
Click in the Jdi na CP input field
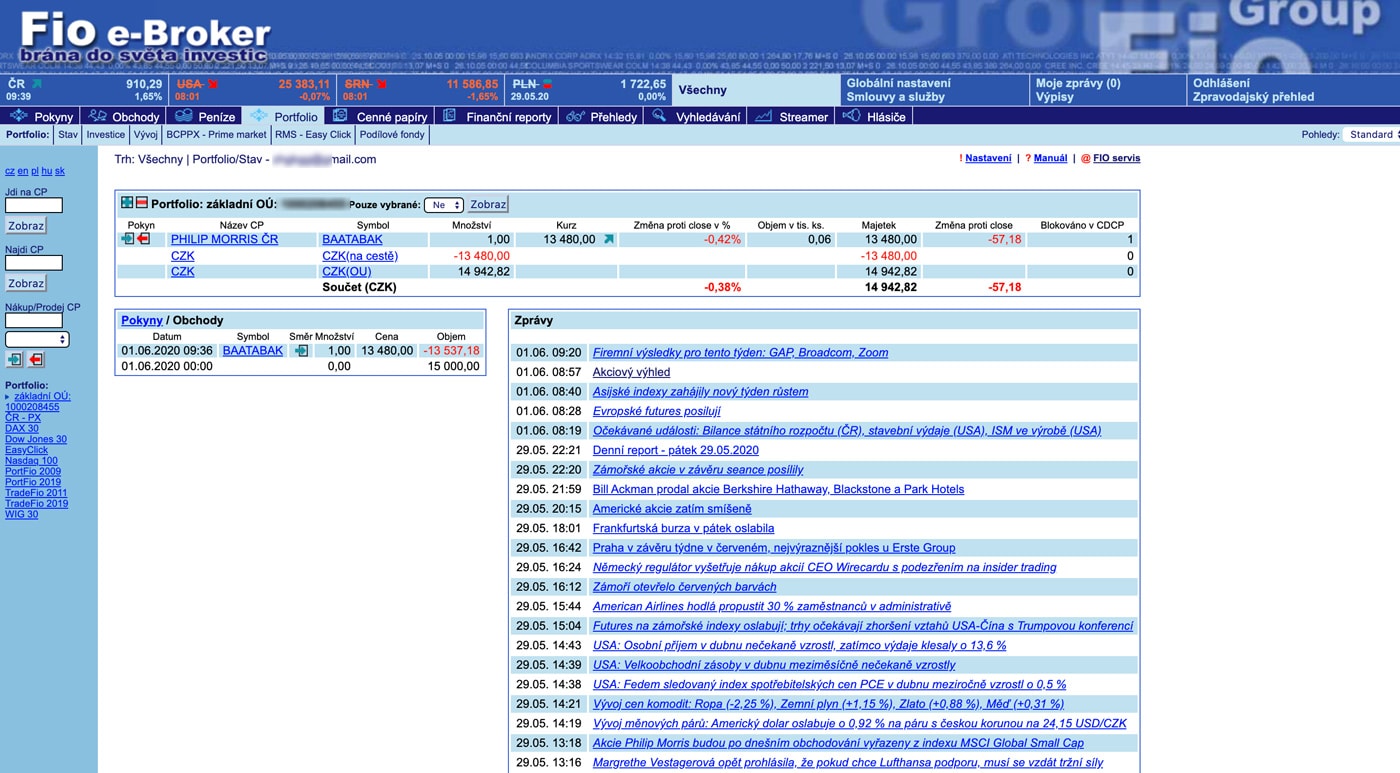coord(34,205)
